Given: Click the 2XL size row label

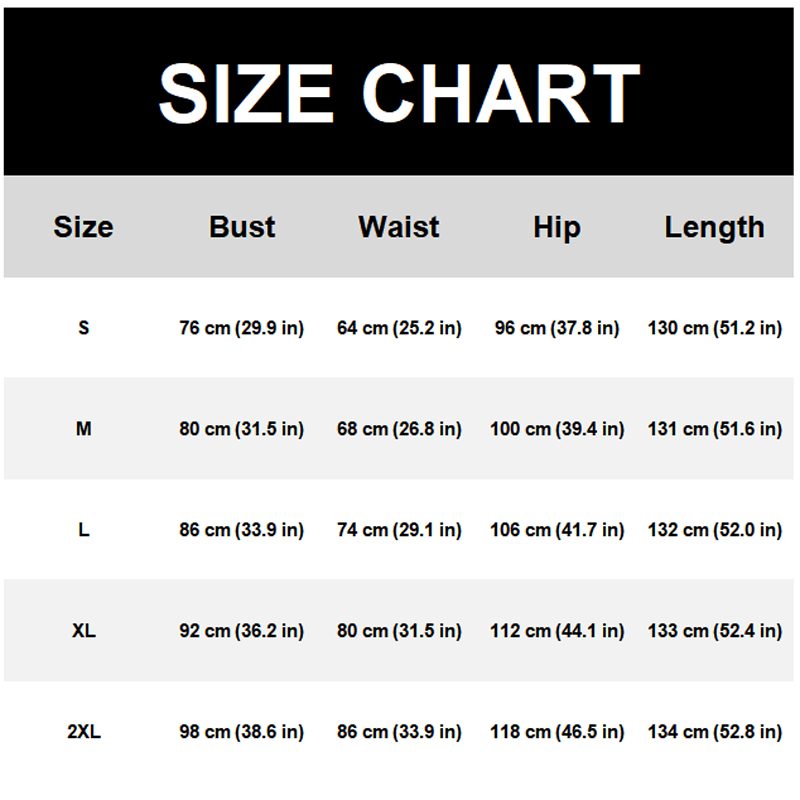Looking at the screenshot, I should point(83,732).
